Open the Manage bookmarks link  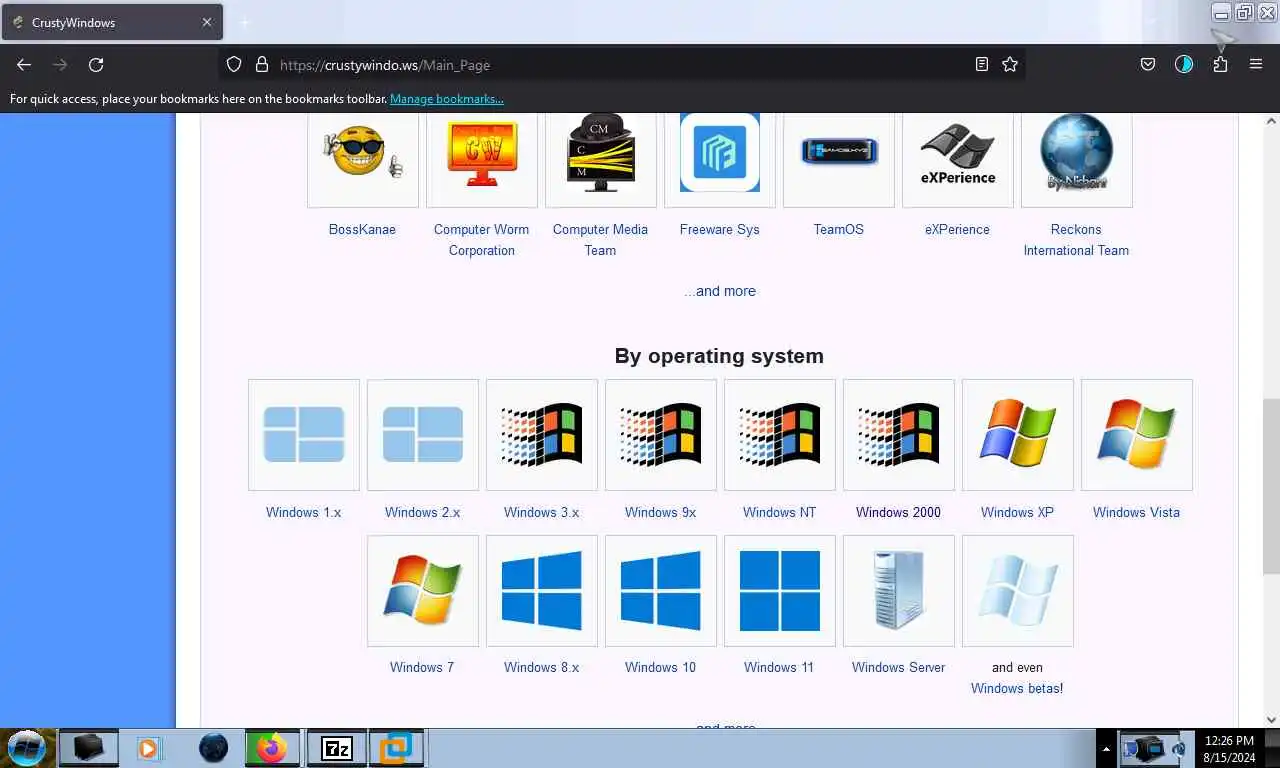click(x=447, y=99)
